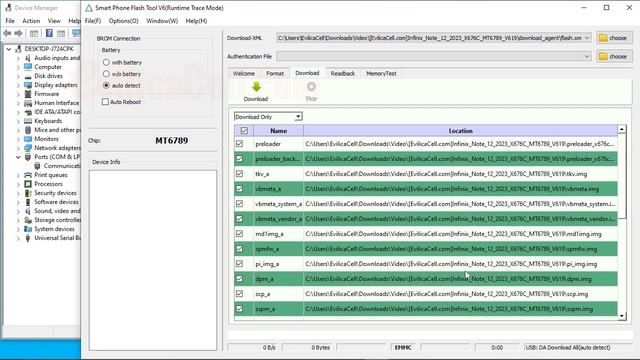The image size is (640, 360).
Task: Click the Network adapters icon
Action: tap(28, 148)
